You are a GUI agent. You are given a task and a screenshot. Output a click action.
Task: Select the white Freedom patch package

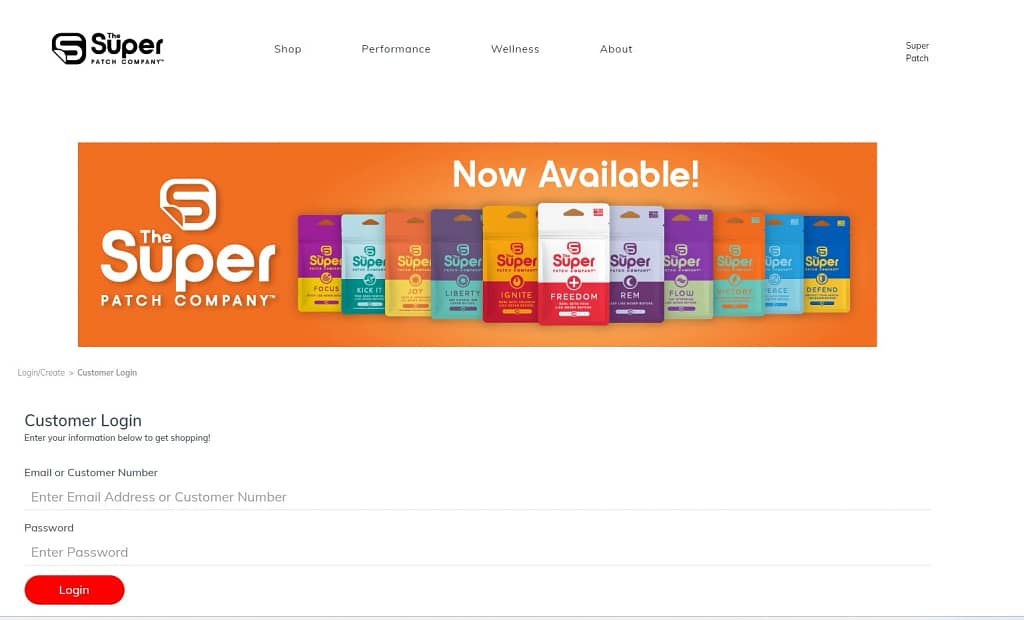(573, 263)
